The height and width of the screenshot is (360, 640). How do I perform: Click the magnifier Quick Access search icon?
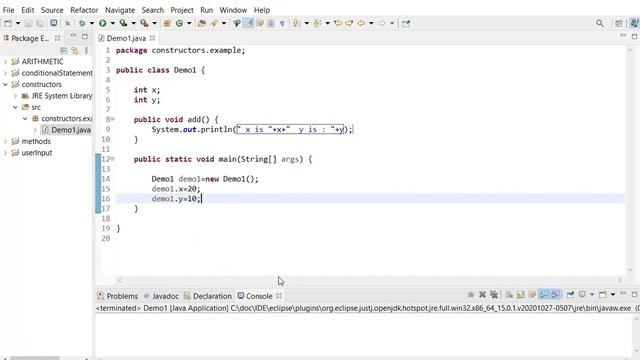click(x=600, y=23)
